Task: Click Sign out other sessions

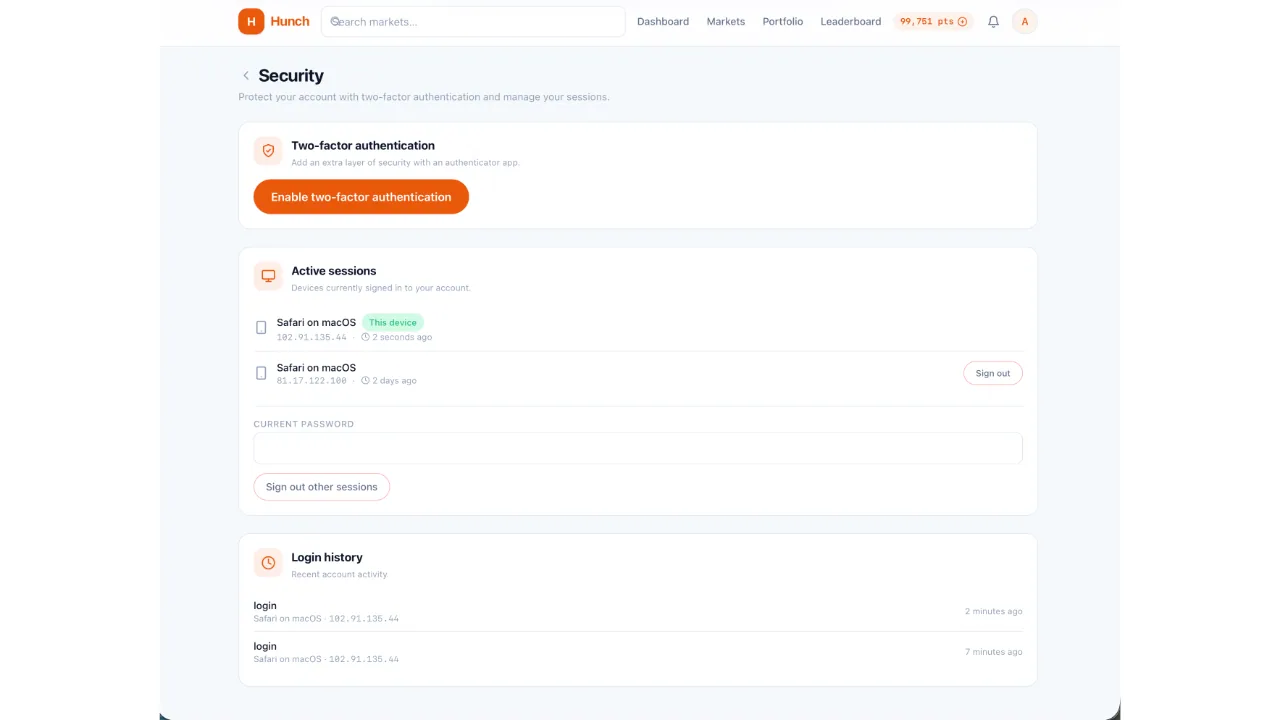Action: 322,487
